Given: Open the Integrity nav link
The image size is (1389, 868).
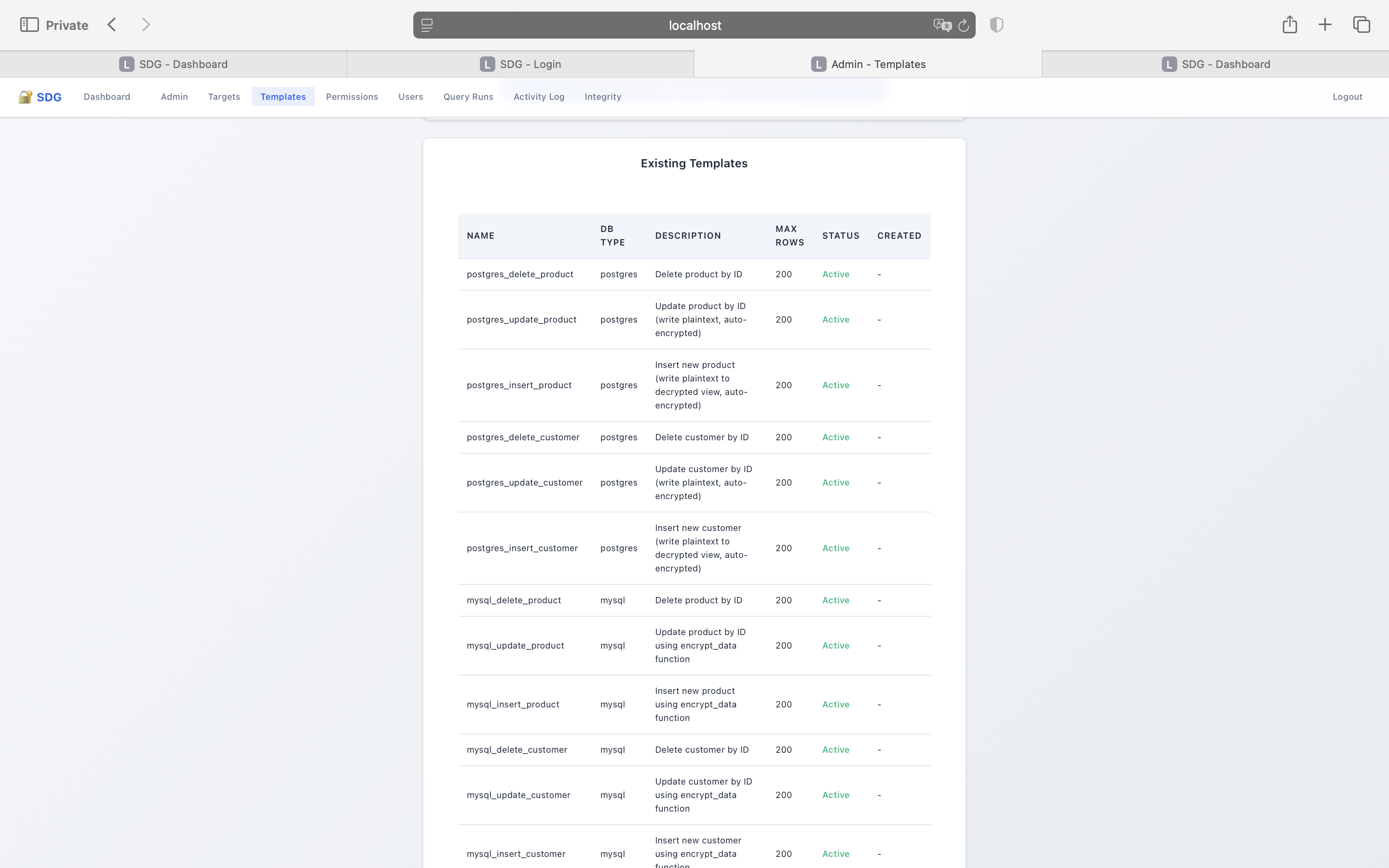Looking at the screenshot, I should tap(603, 97).
